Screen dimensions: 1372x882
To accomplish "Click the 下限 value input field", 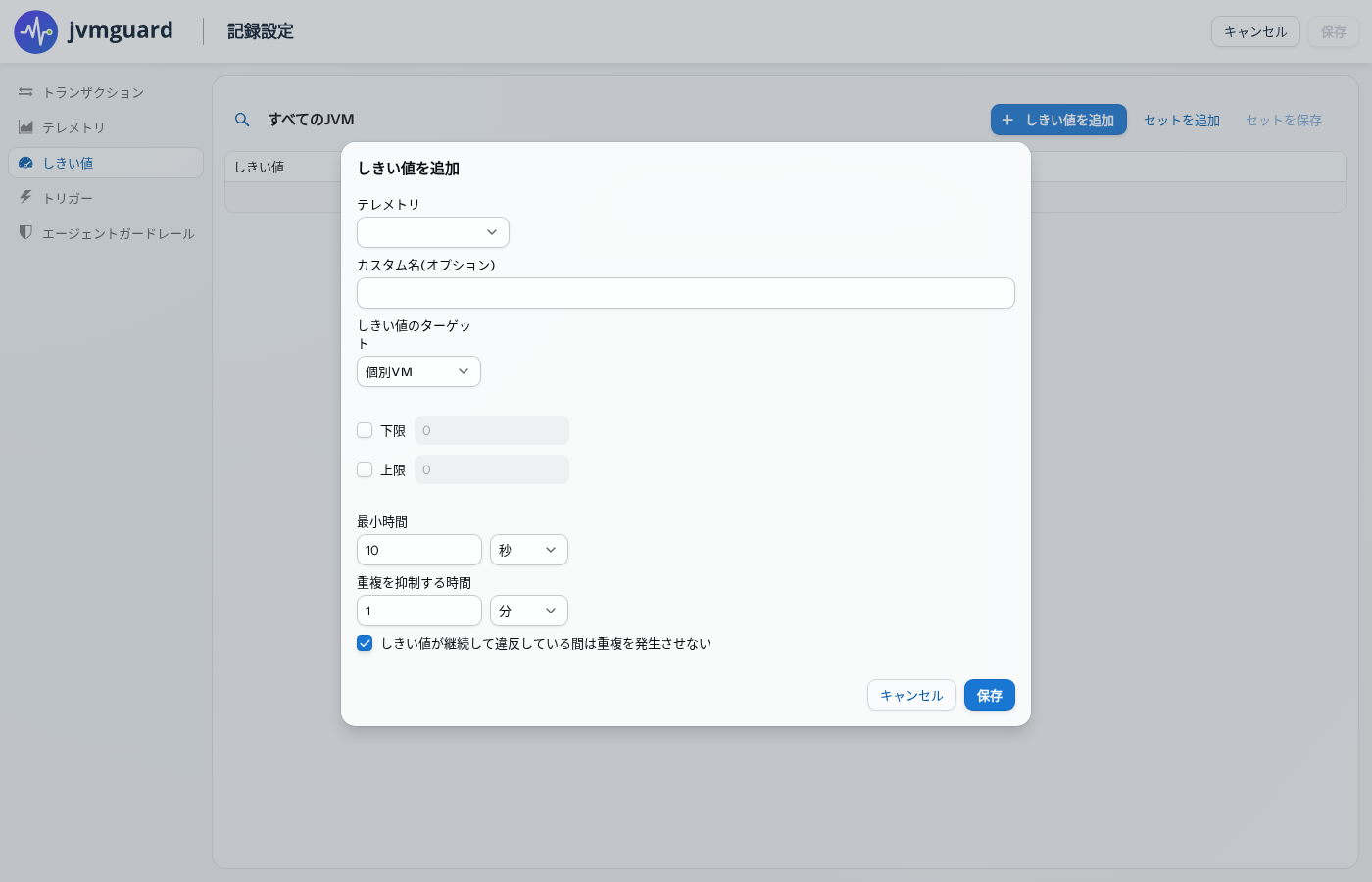I will click(492, 430).
